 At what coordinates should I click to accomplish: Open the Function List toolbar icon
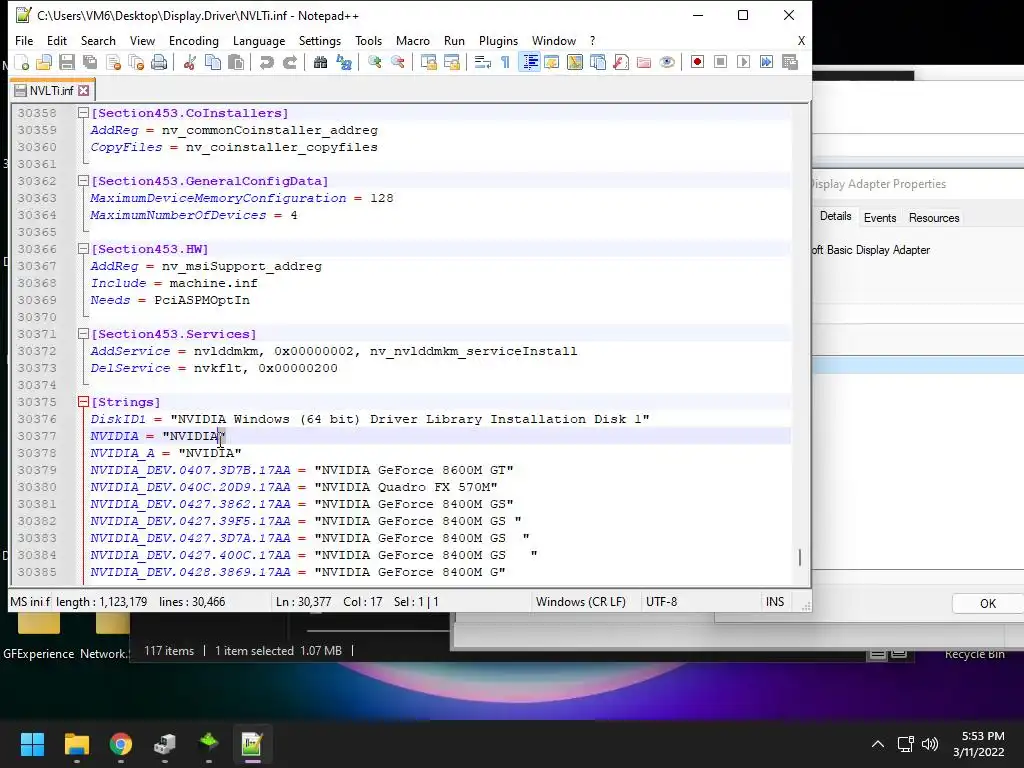(x=620, y=62)
